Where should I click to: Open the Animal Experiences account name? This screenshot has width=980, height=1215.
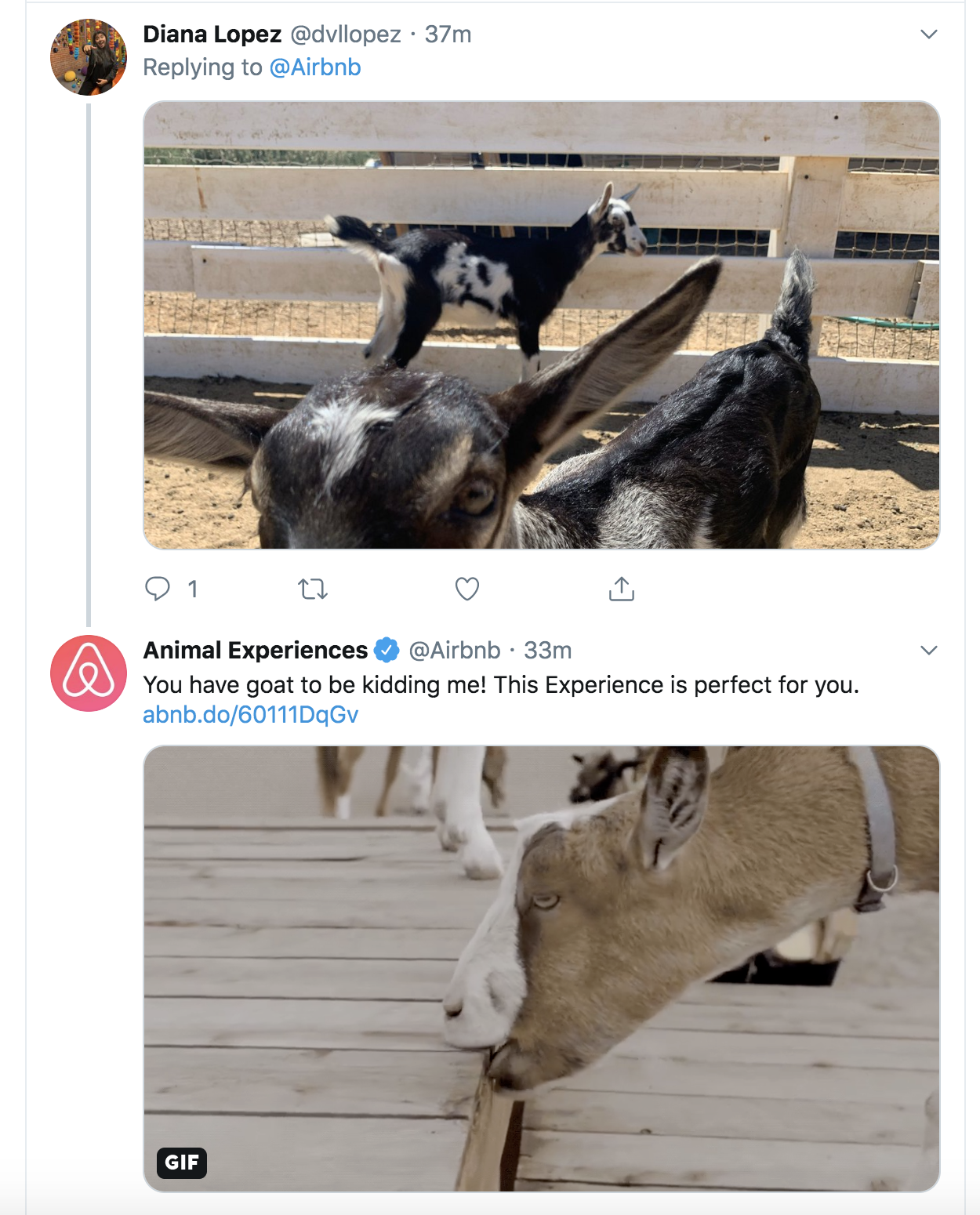tap(256, 651)
